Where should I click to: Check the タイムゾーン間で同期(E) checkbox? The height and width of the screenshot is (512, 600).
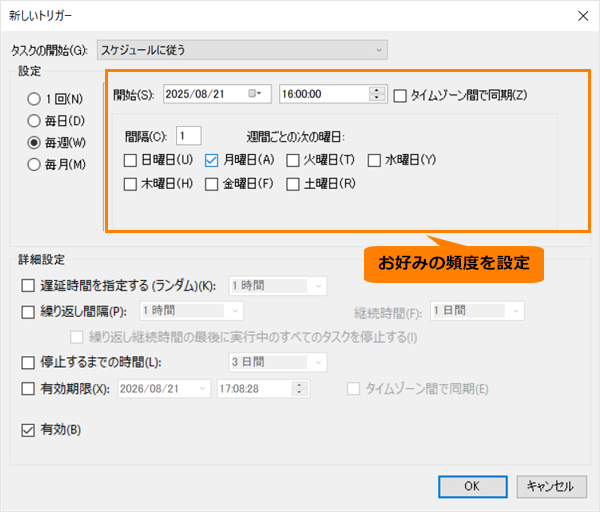pos(353,389)
